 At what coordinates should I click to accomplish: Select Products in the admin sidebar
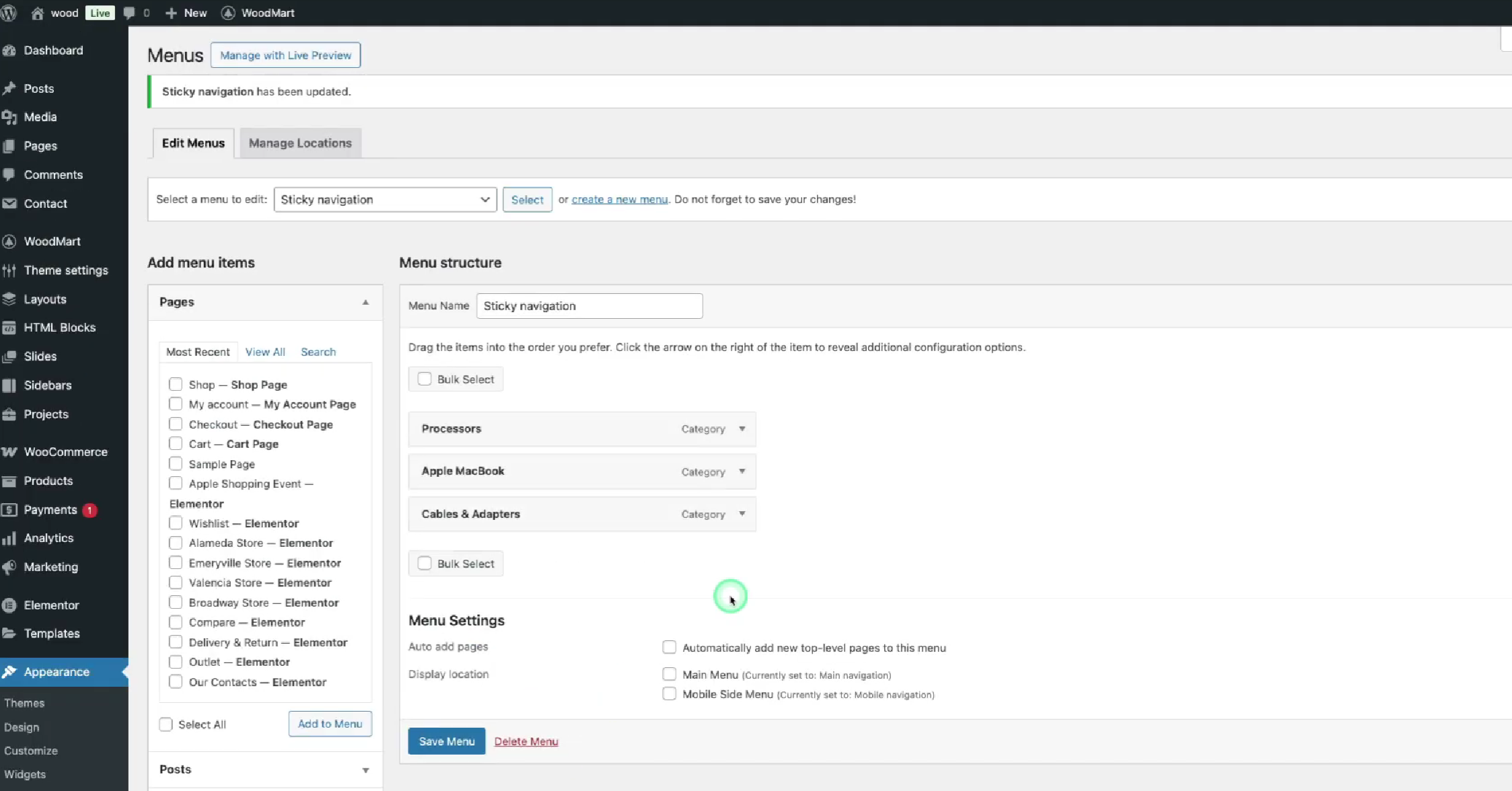pos(48,480)
